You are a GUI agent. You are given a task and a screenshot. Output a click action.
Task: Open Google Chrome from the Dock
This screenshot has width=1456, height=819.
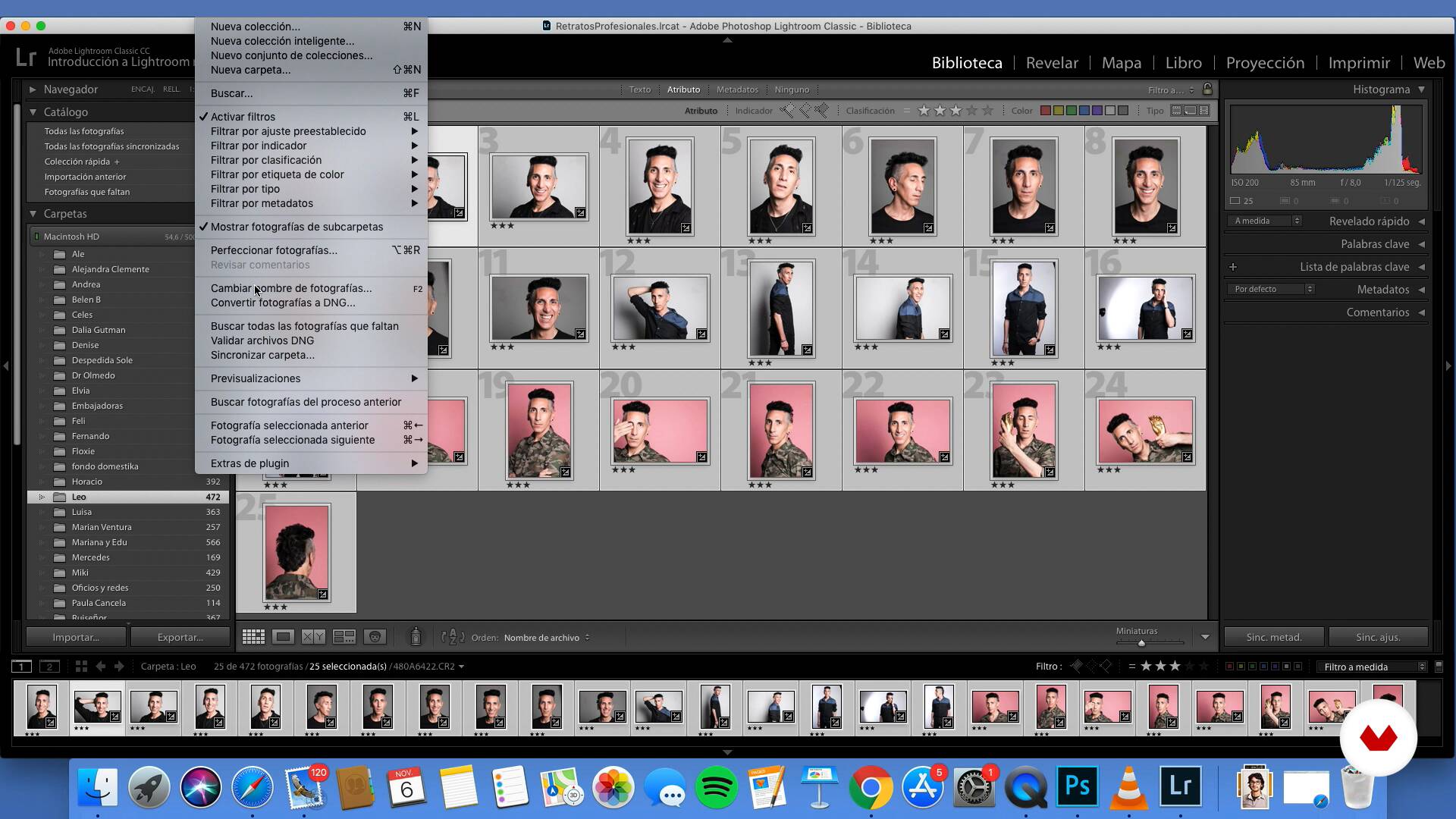click(x=871, y=787)
